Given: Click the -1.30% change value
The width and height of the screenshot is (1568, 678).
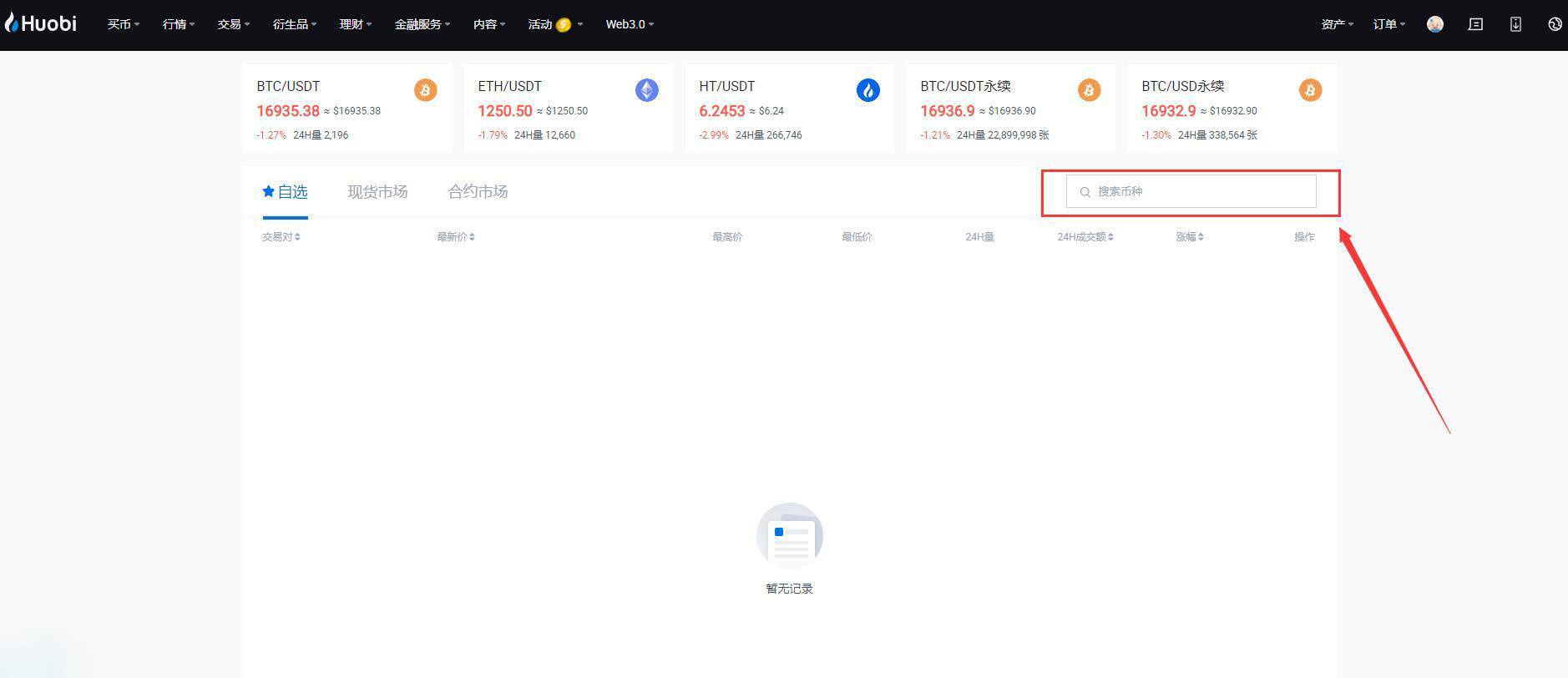Looking at the screenshot, I should tap(1156, 135).
